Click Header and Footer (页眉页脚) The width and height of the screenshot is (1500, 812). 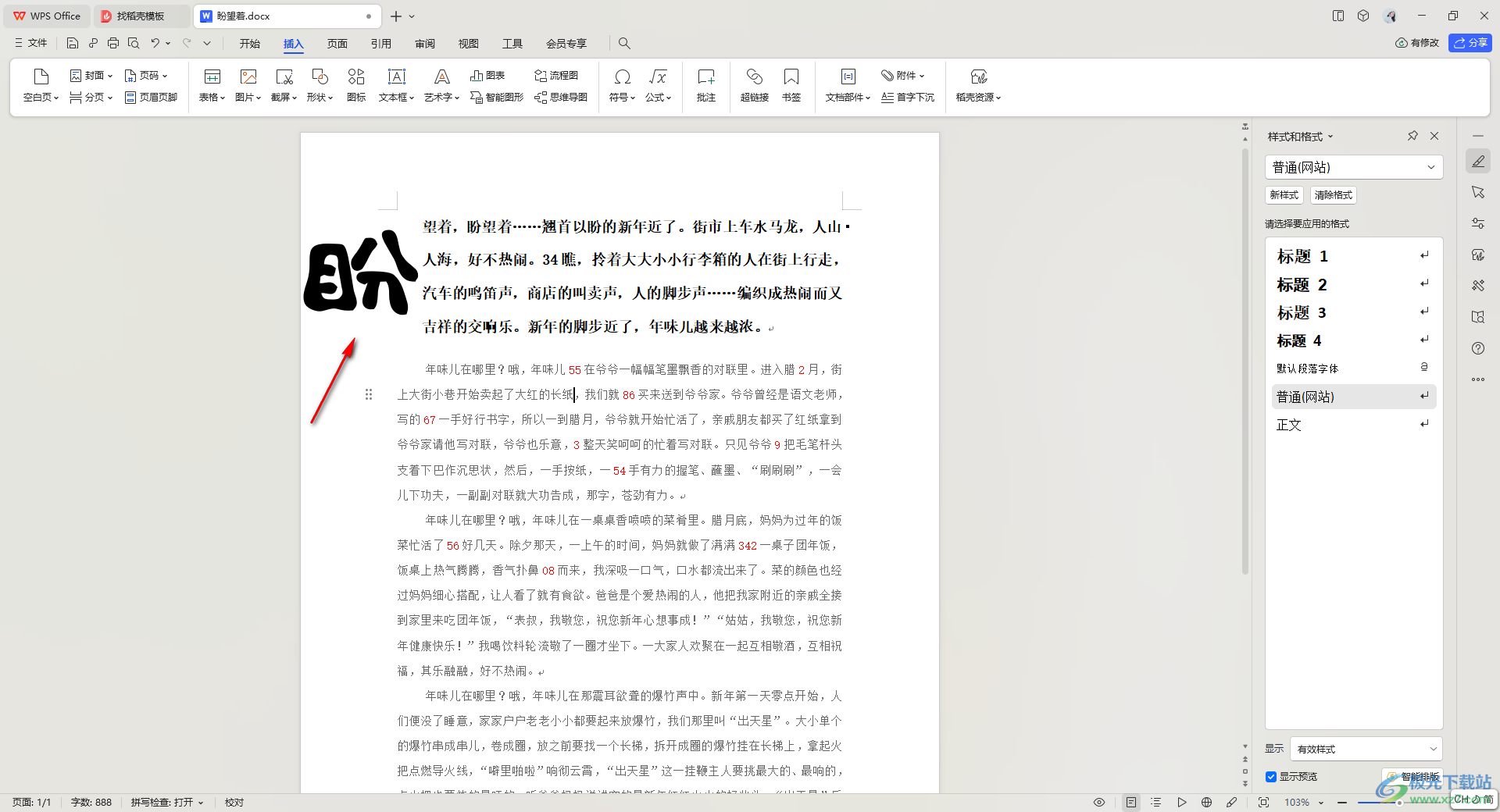click(x=152, y=98)
